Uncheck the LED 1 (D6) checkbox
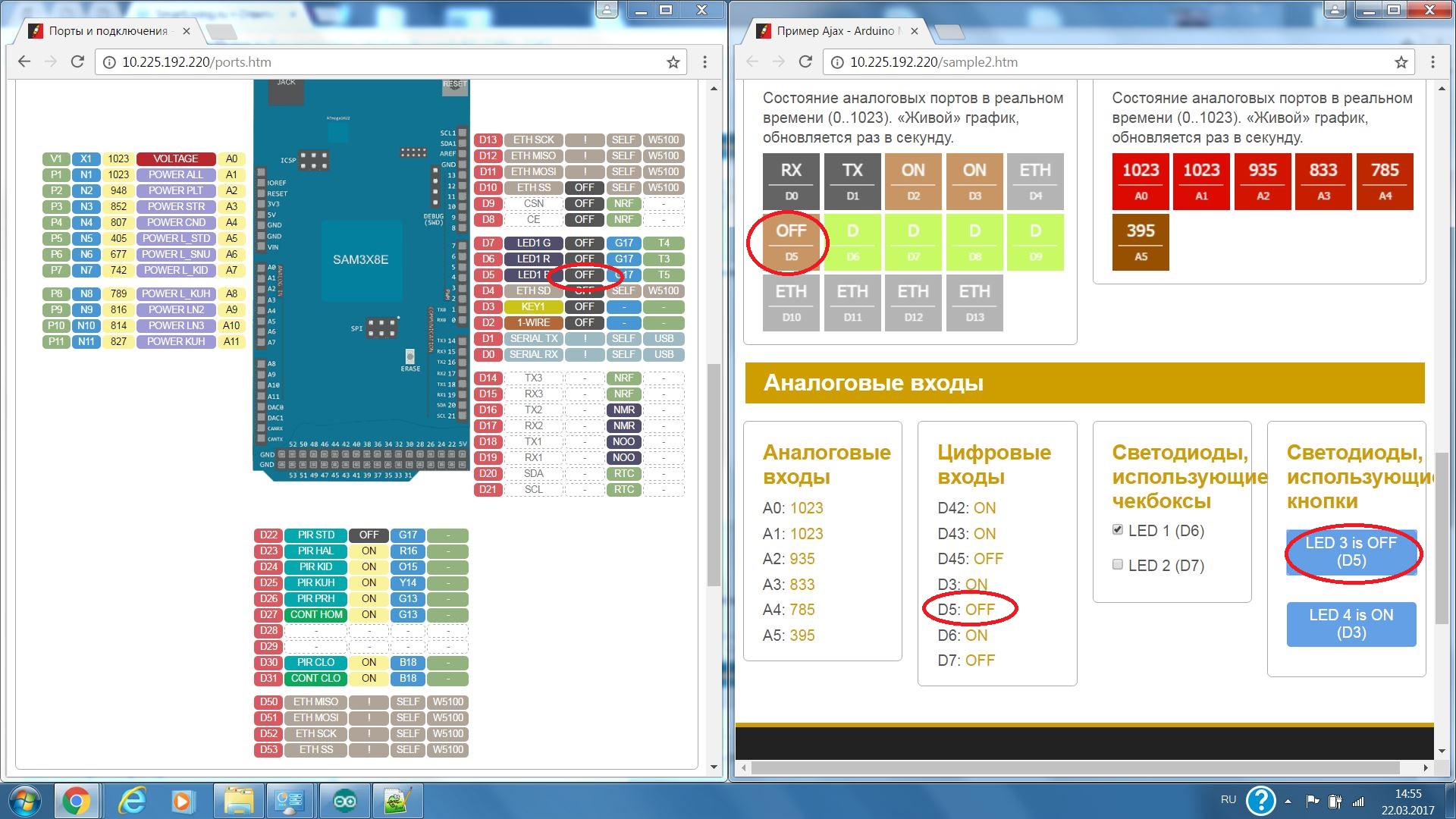 [x=1117, y=529]
